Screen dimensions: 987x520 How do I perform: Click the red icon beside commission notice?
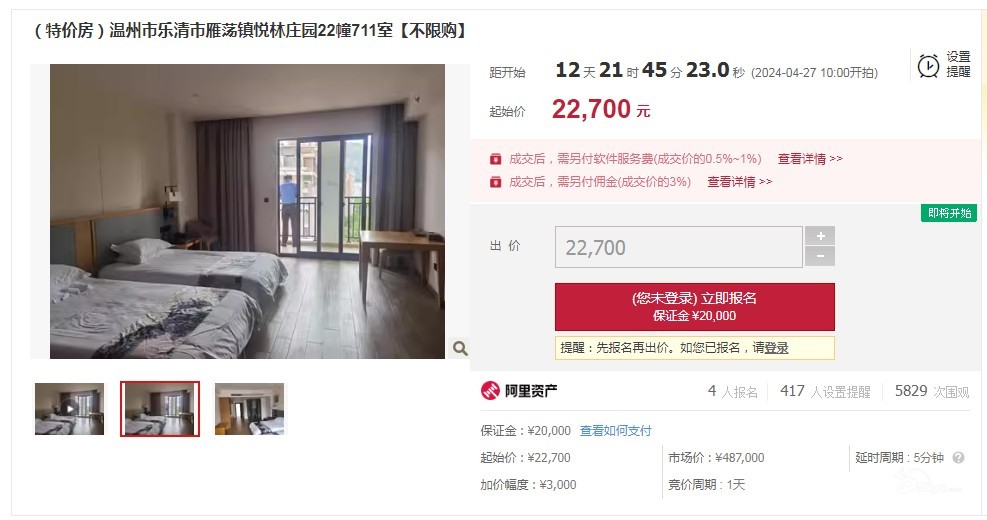[495, 182]
